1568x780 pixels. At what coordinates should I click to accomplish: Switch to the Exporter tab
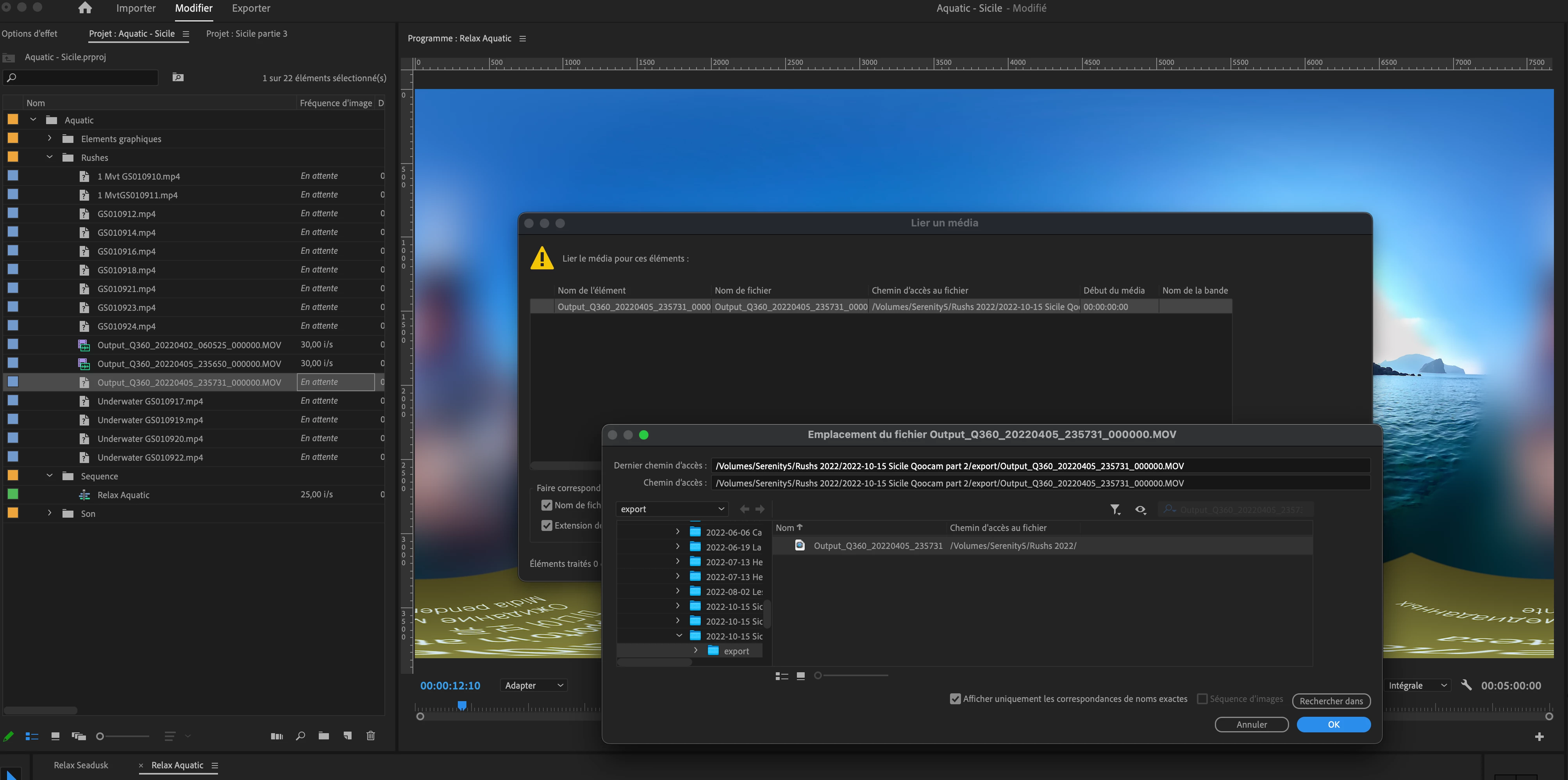coord(251,8)
